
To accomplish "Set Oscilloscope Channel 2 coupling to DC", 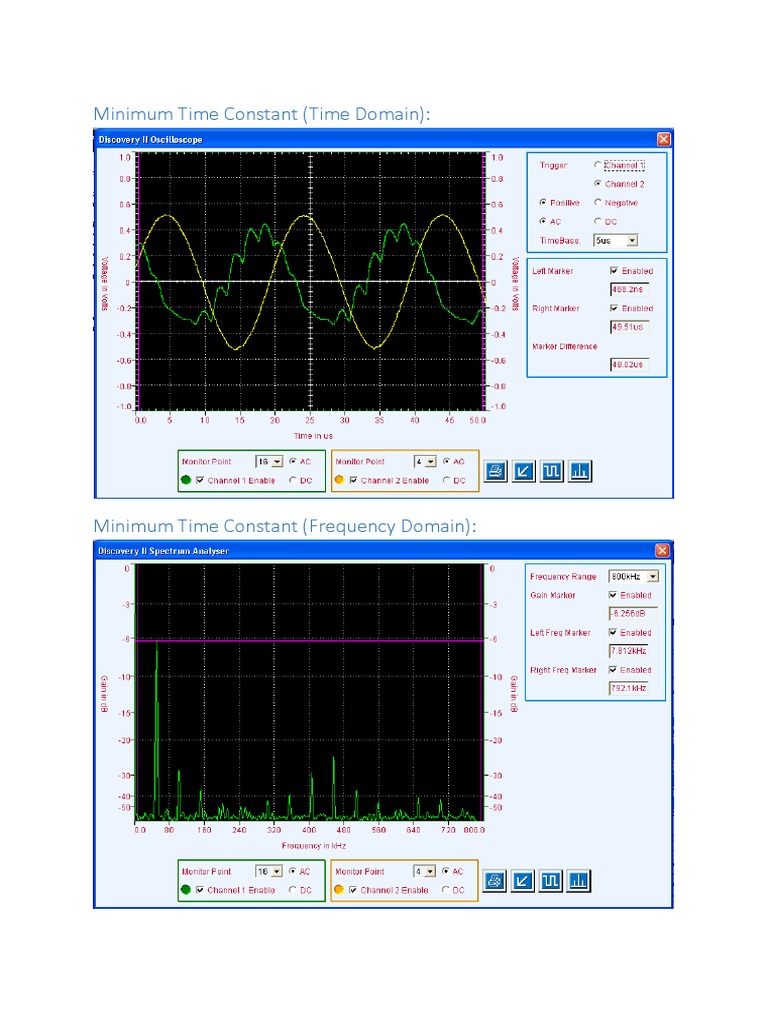I will [x=447, y=480].
